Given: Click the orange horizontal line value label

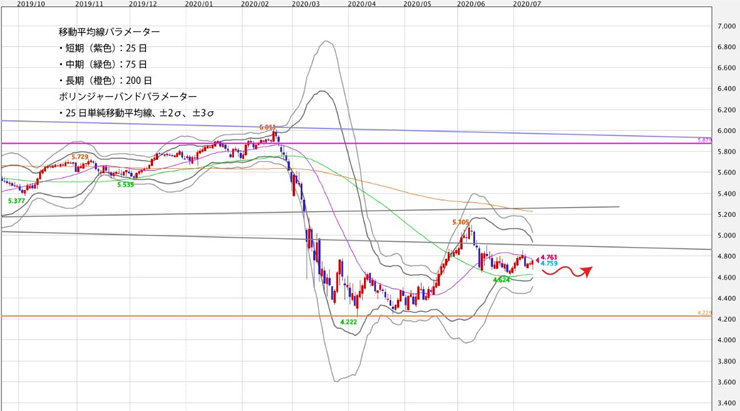Looking at the screenshot, I should (x=704, y=312).
